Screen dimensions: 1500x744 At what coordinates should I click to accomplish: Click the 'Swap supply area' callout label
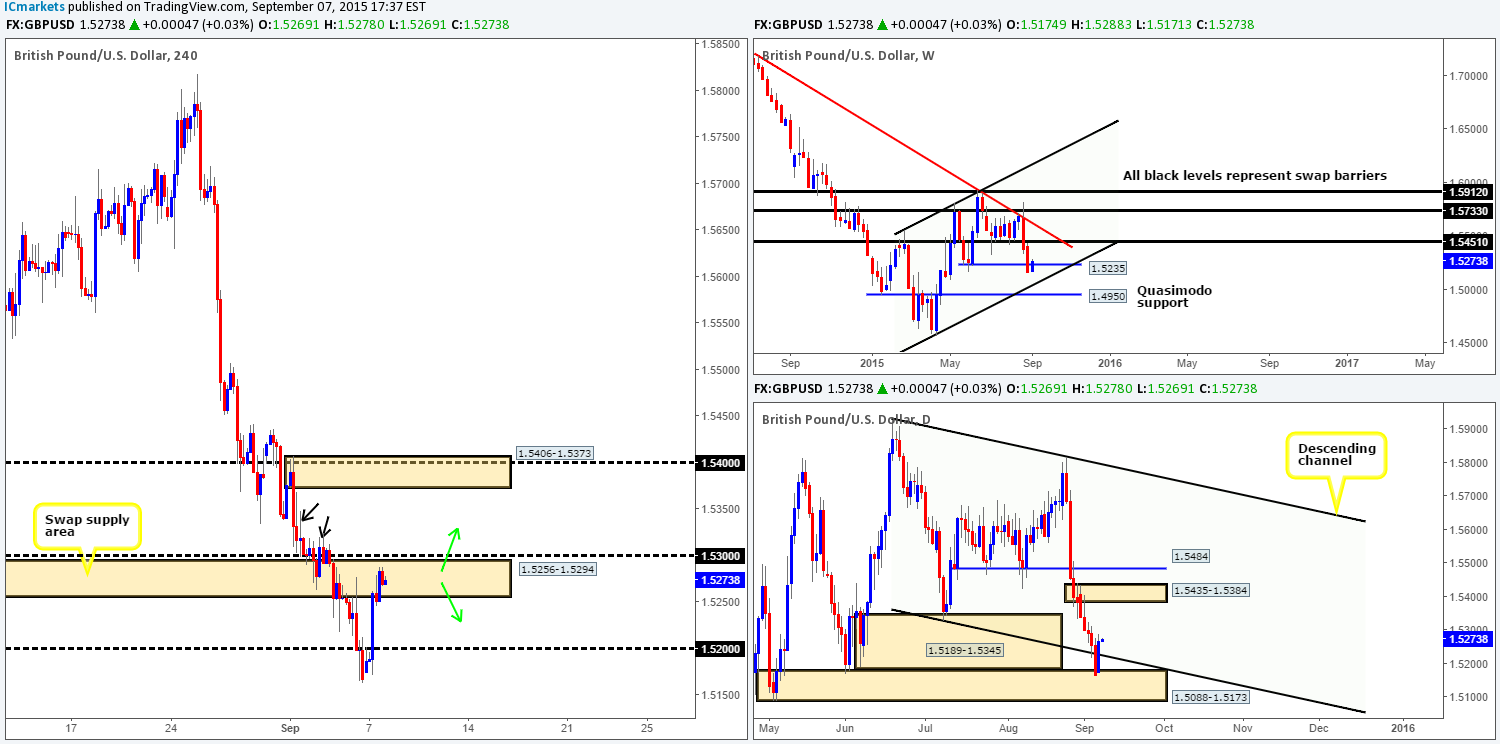86,527
